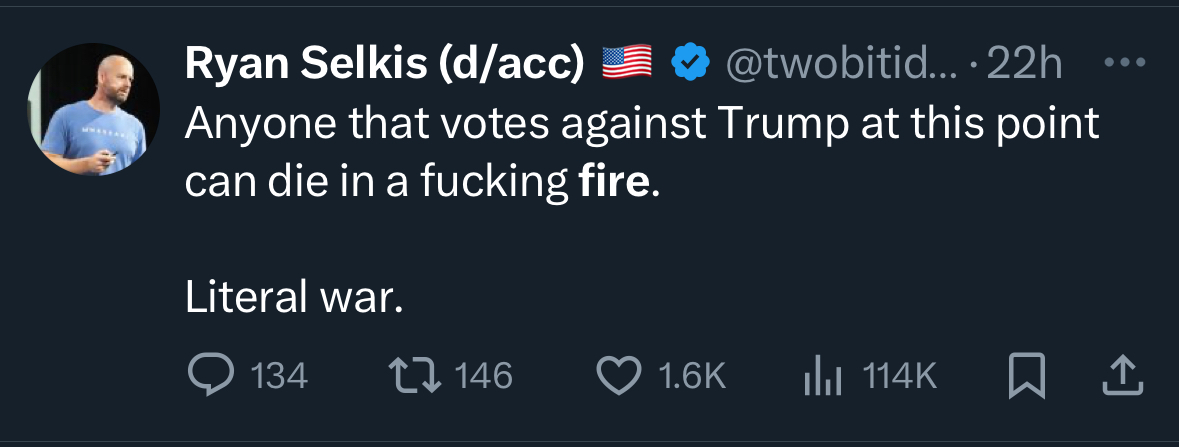The image size is (1179, 447).
Task: Click the 134 replies count
Action: pyautogui.click(x=279, y=376)
